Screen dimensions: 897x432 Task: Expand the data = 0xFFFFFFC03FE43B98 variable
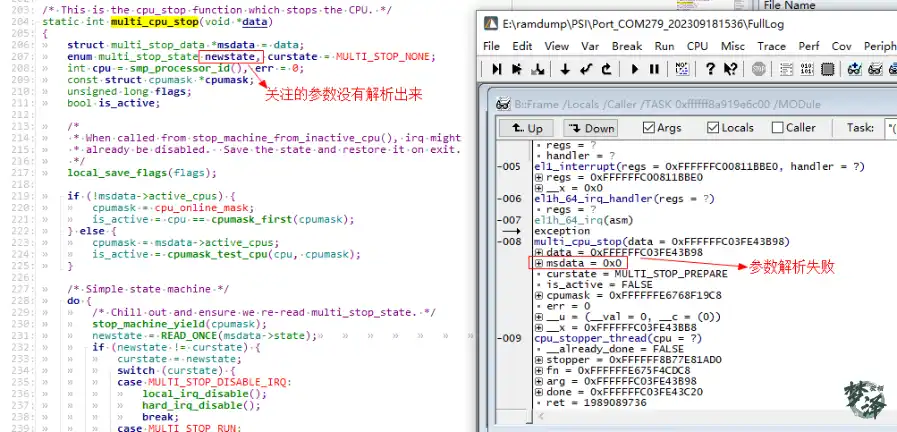coord(539,252)
